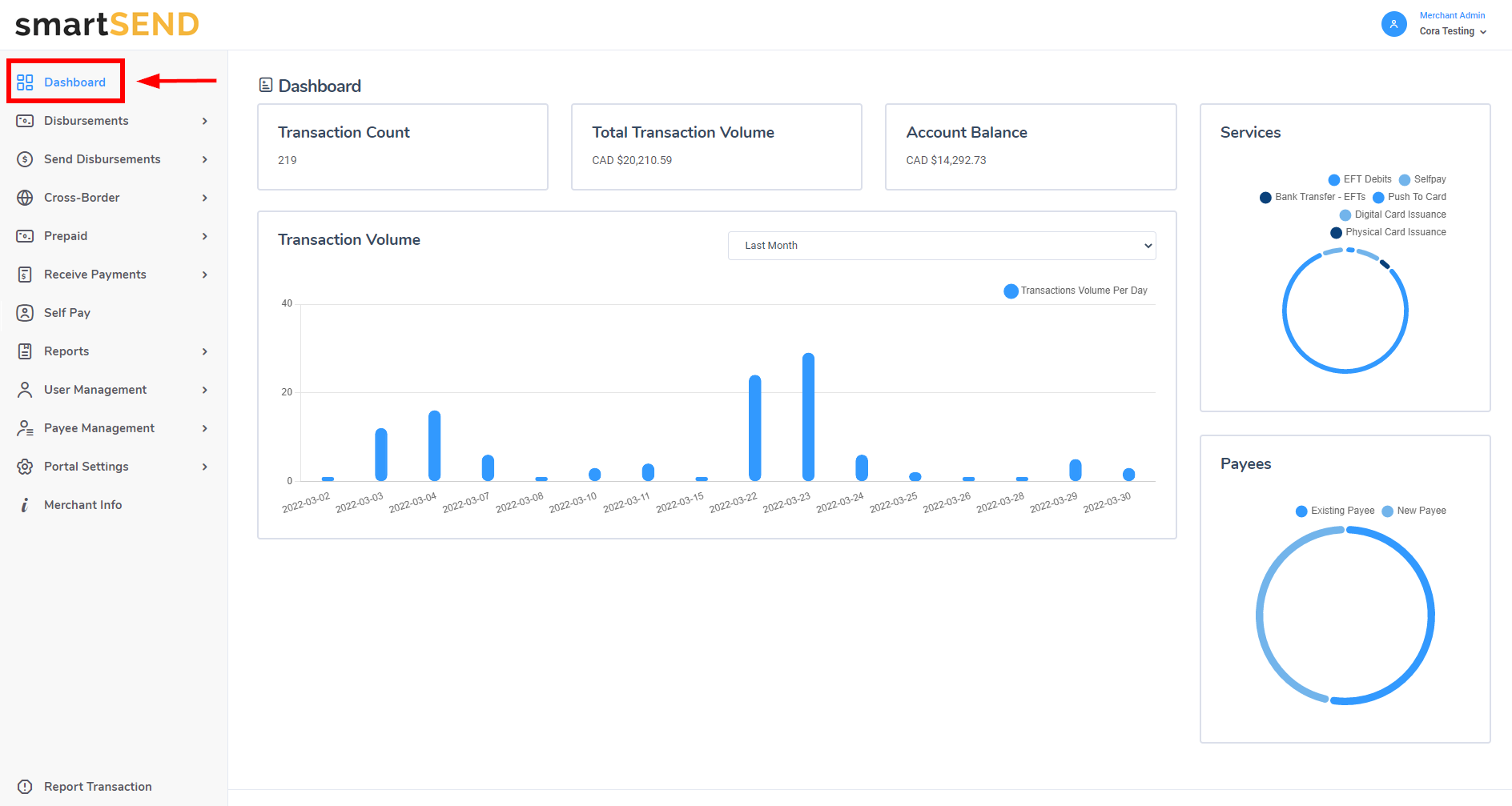
Task: Click the Cross-Border globe icon
Action: [25, 198]
